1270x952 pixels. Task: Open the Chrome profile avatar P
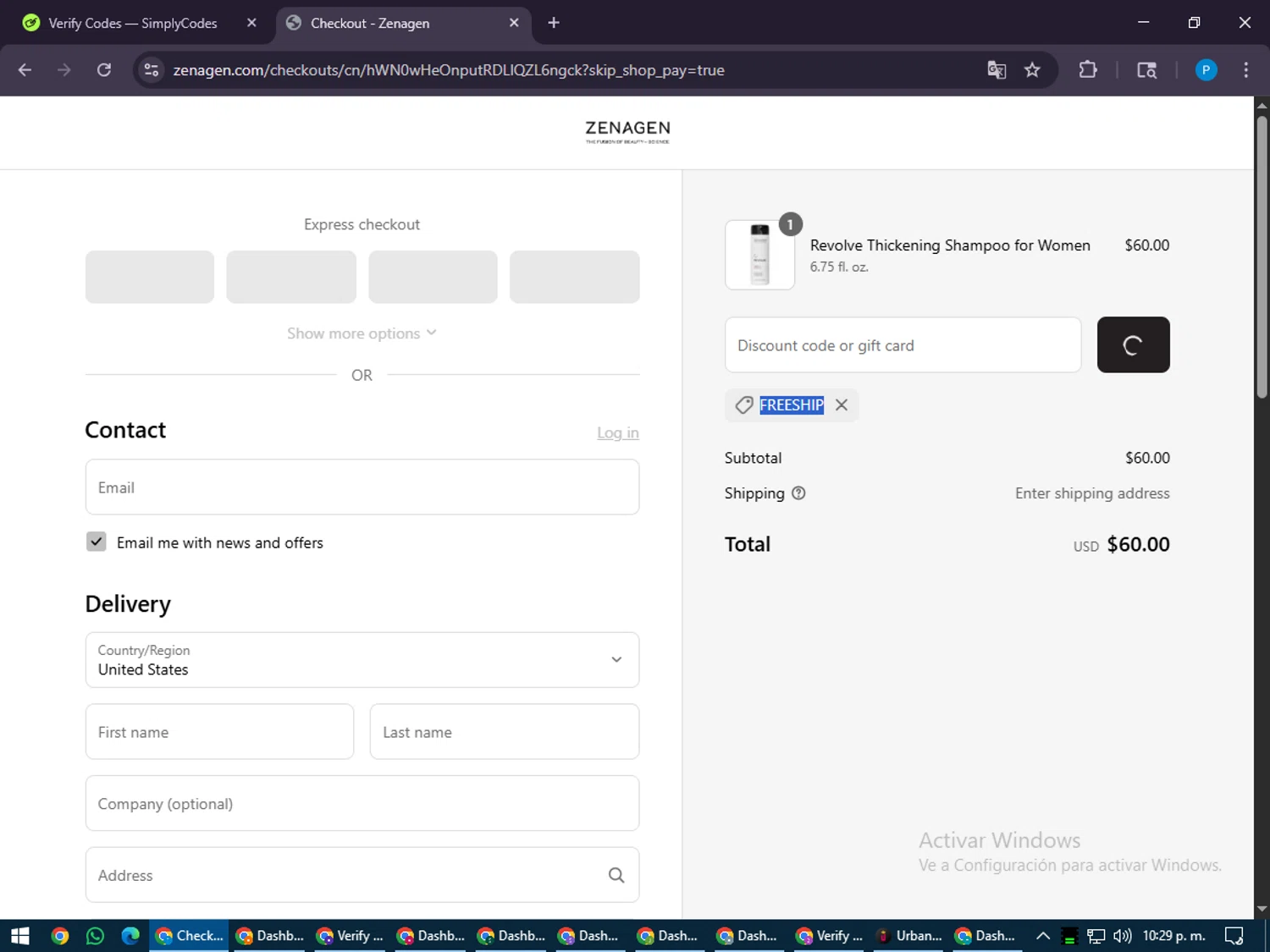pos(1206,70)
